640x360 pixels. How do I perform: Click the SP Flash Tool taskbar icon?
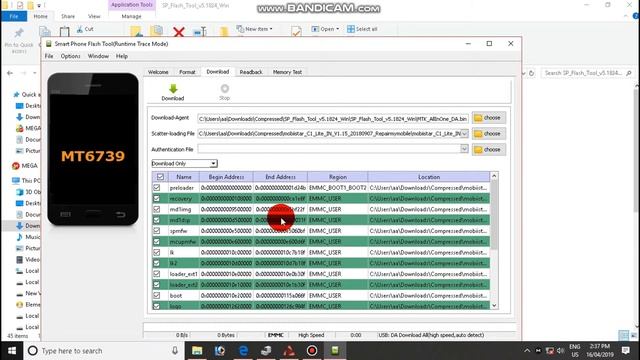[335, 351]
